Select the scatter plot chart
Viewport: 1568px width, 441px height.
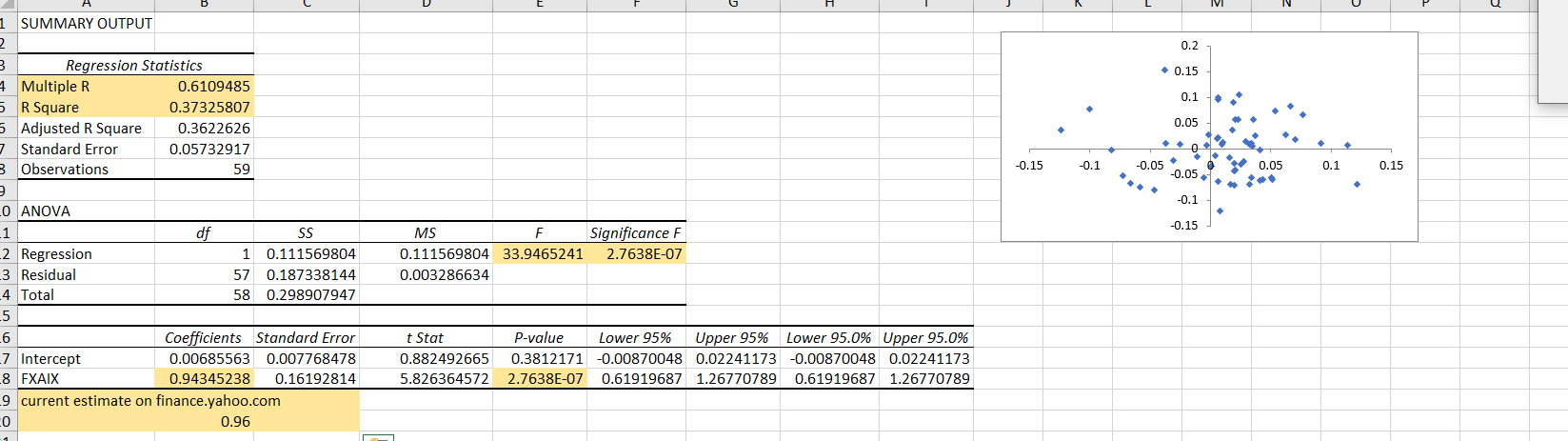pos(1209,136)
